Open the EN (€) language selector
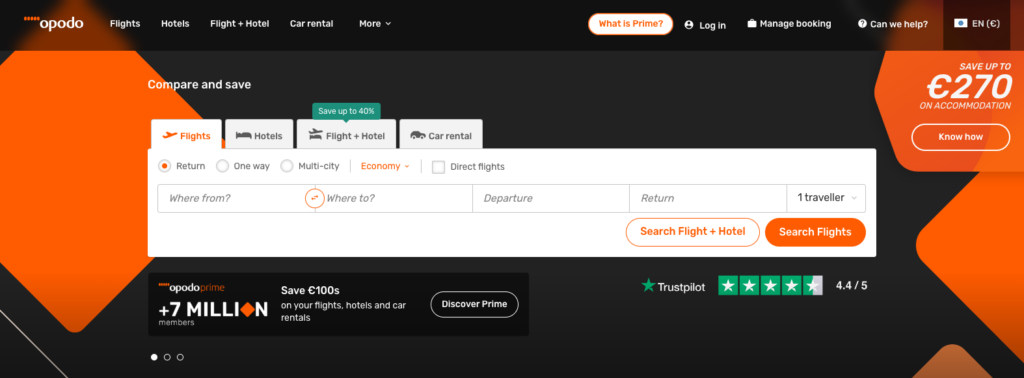 976,24
